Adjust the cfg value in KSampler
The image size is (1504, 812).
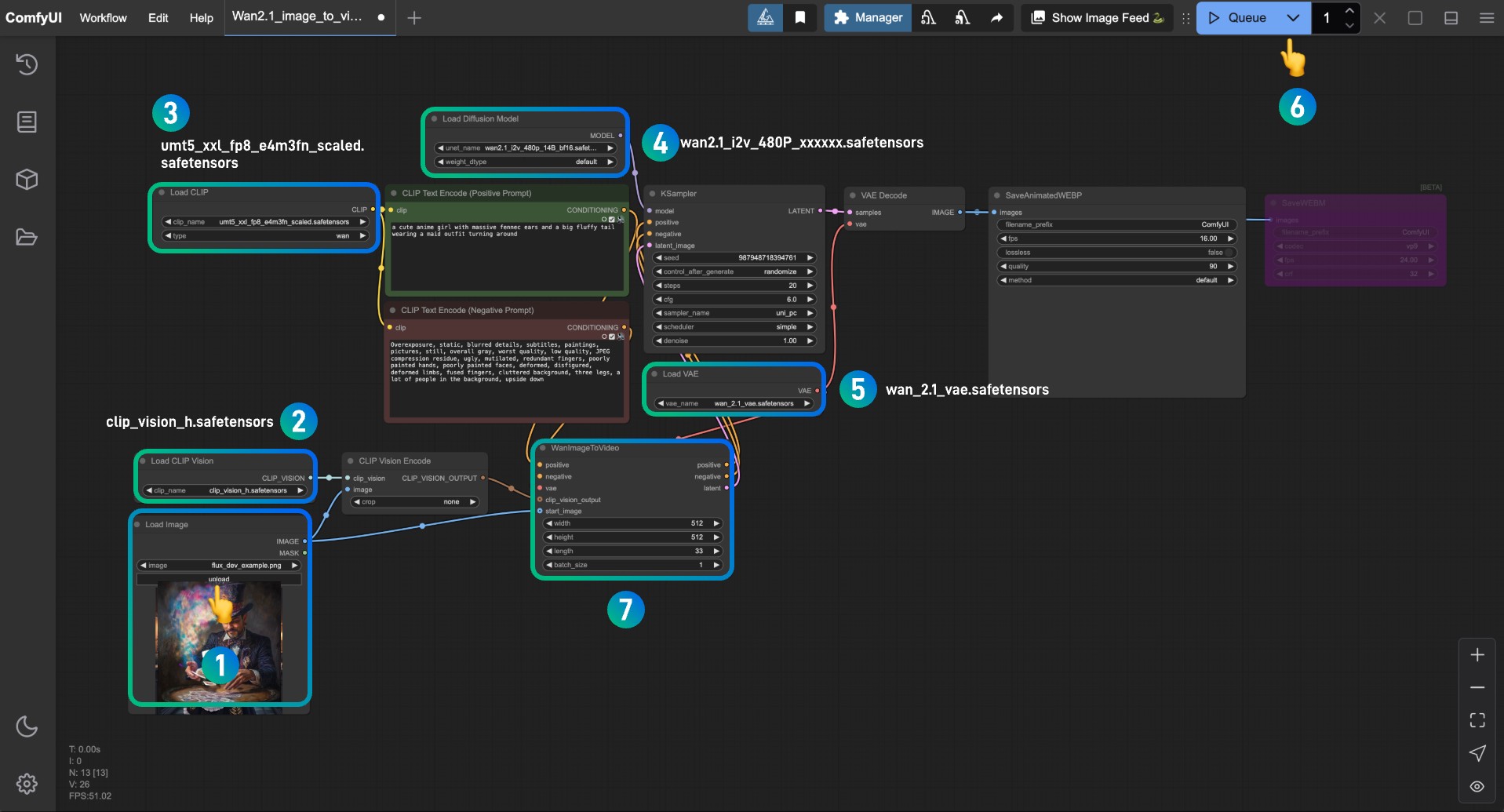(734, 300)
